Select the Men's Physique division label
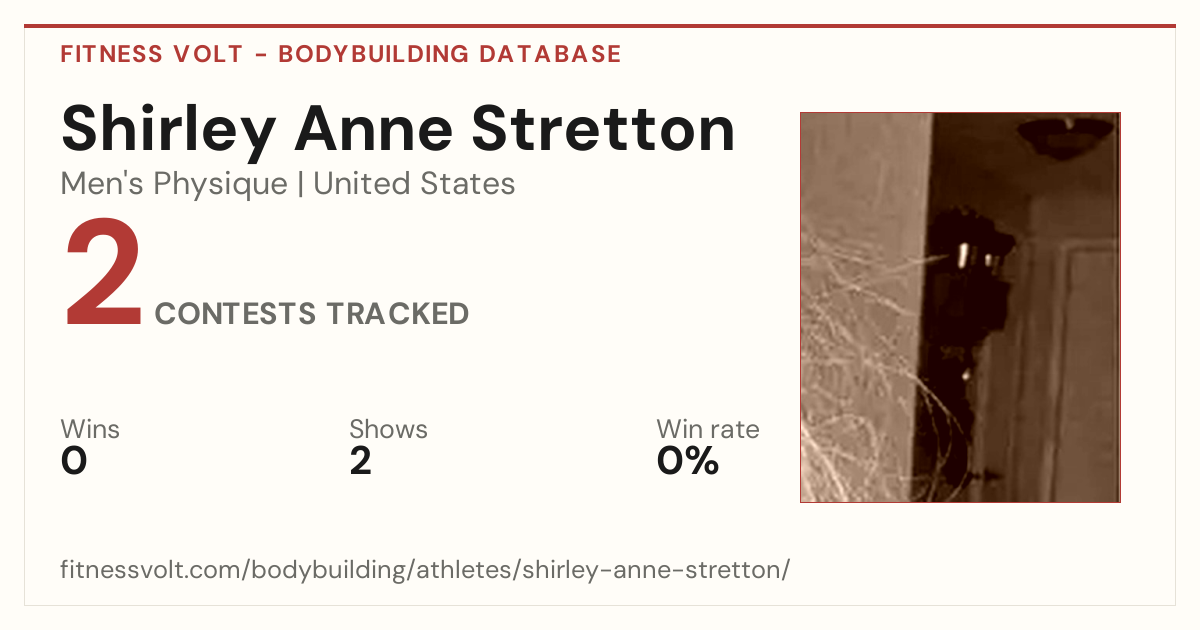This screenshot has height=630, width=1200. point(174,184)
